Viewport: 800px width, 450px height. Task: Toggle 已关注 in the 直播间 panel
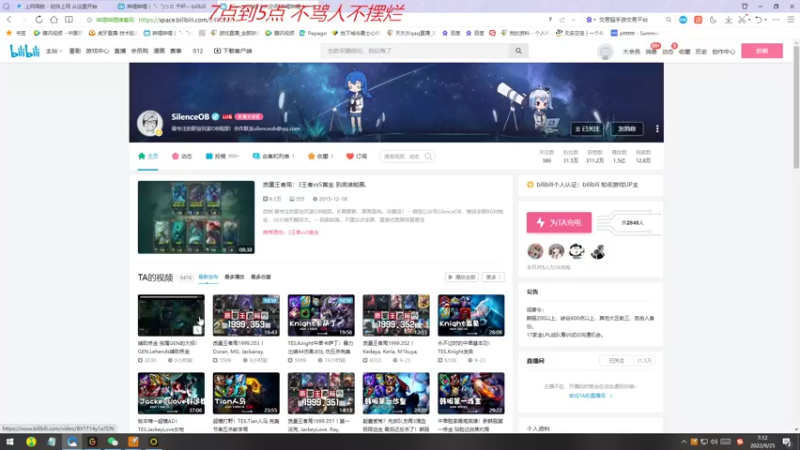pos(616,361)
